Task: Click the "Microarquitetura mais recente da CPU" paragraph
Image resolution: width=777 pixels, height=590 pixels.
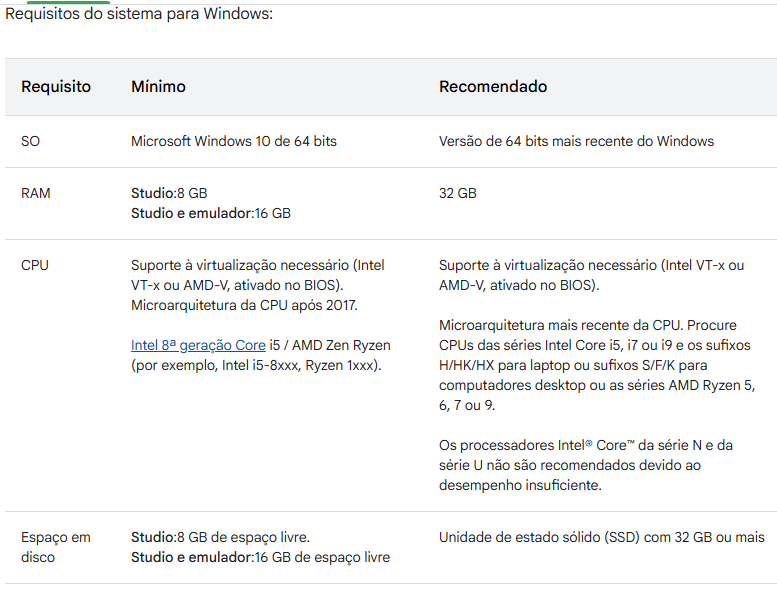Action: [x=595, y=365]
